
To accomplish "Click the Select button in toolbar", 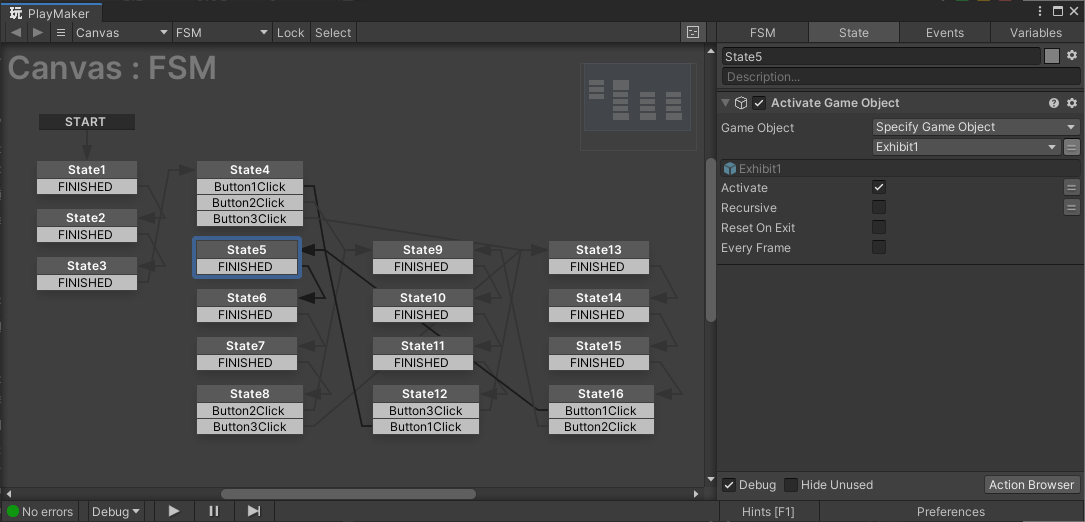I will click(333, 33).
